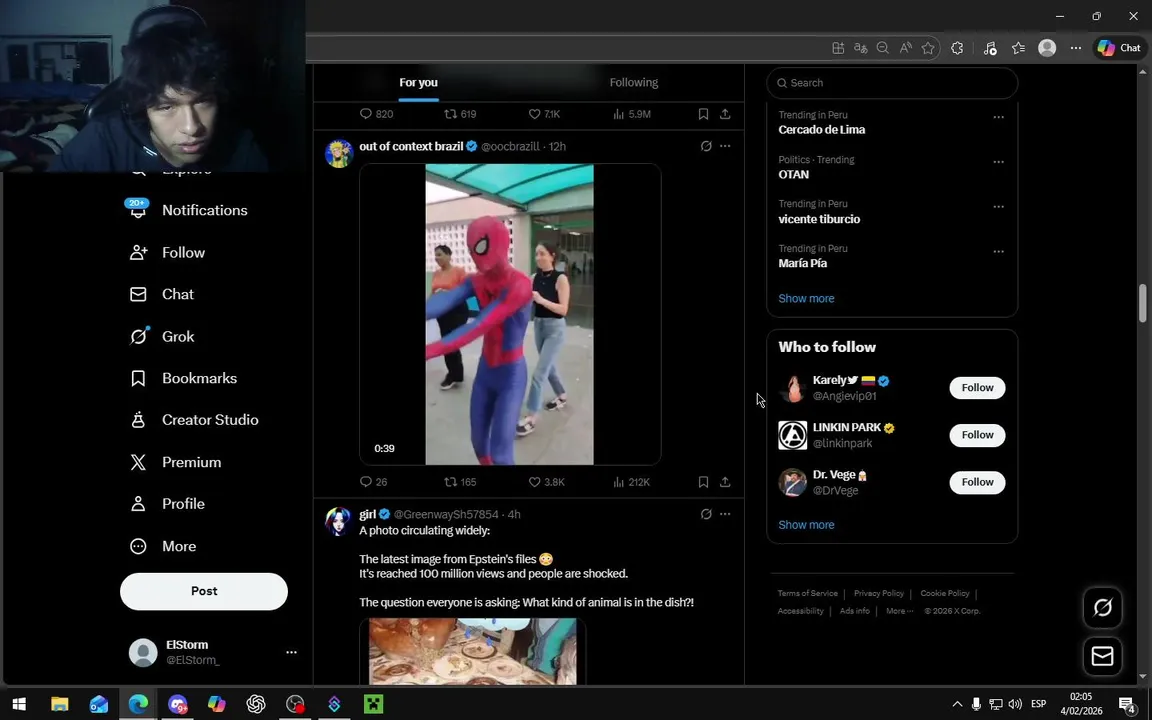Open the floating Grok button
Image resolution: width=1152 pixels, height=720 pixels.
coord(1102,608)
